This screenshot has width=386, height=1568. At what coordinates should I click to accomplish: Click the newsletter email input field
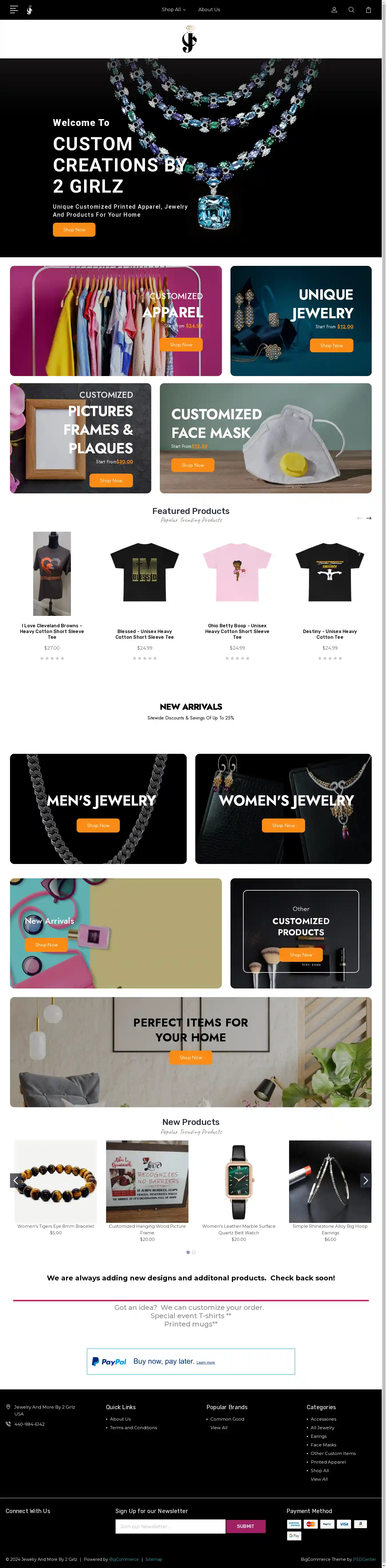point(170,1526)
